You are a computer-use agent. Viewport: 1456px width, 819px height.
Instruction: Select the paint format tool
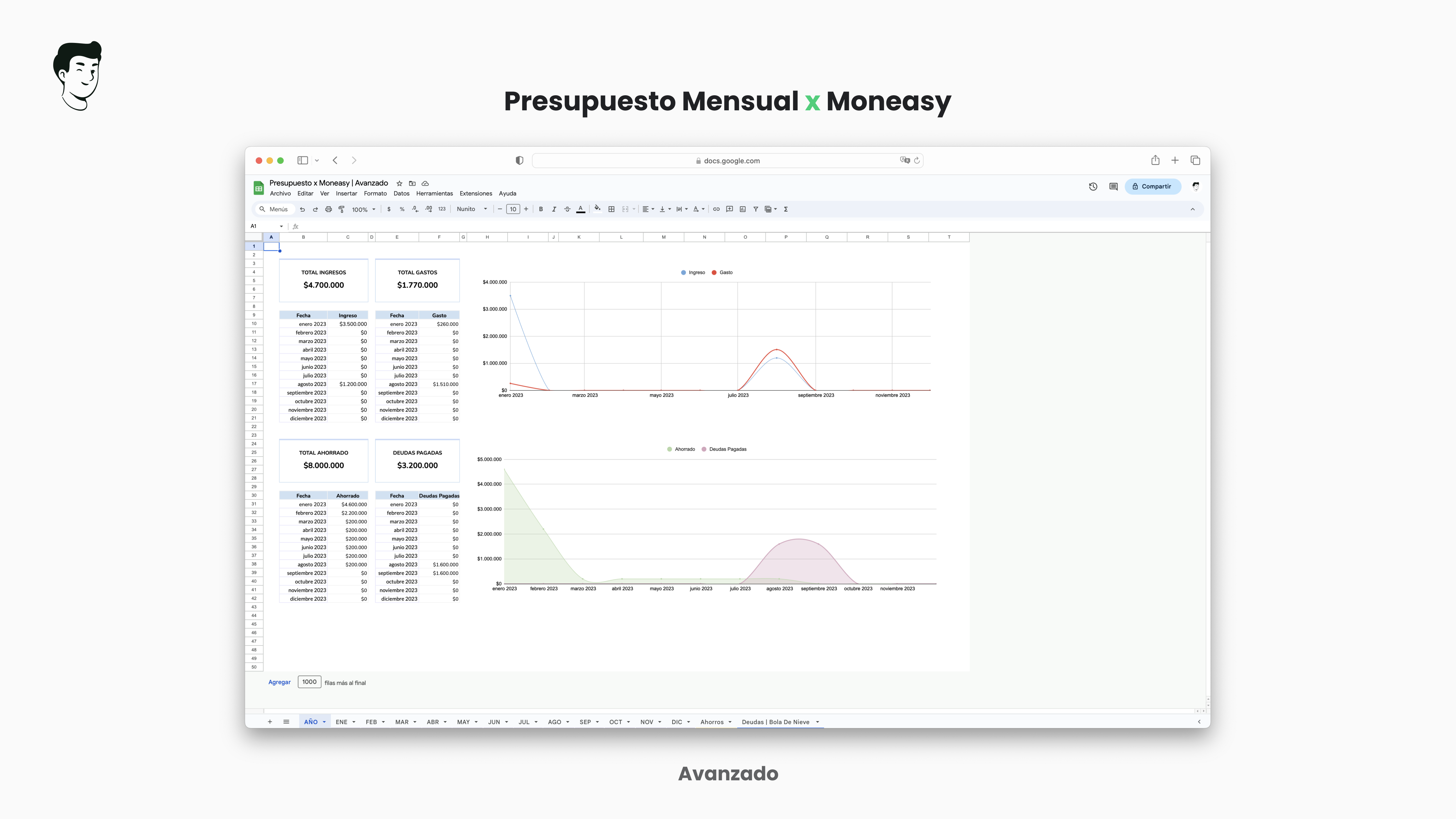(341, 209)
